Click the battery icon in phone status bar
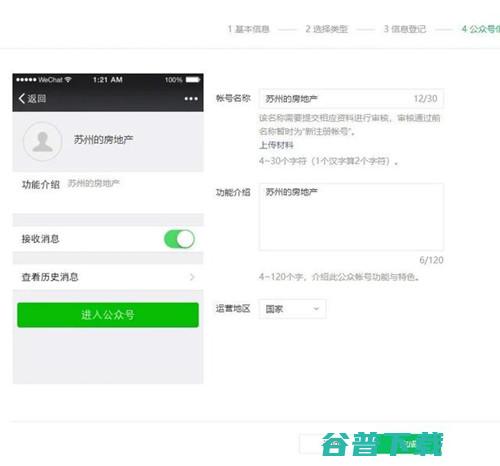Image resolution: width=500 pixels, height=466 pixels. (x=193, y=80)
